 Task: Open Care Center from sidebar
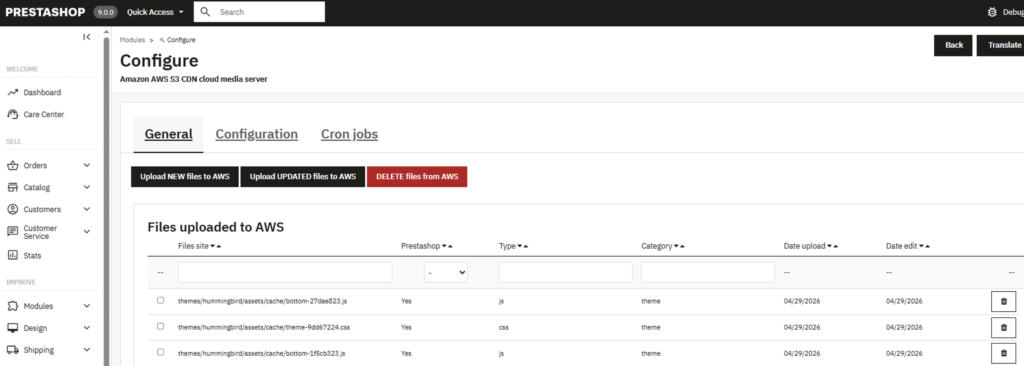[x=44, y=114]
